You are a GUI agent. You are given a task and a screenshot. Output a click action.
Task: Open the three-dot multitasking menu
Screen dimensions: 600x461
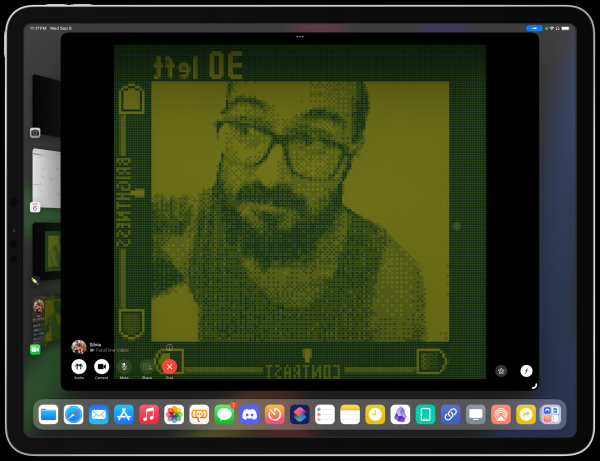300,37
